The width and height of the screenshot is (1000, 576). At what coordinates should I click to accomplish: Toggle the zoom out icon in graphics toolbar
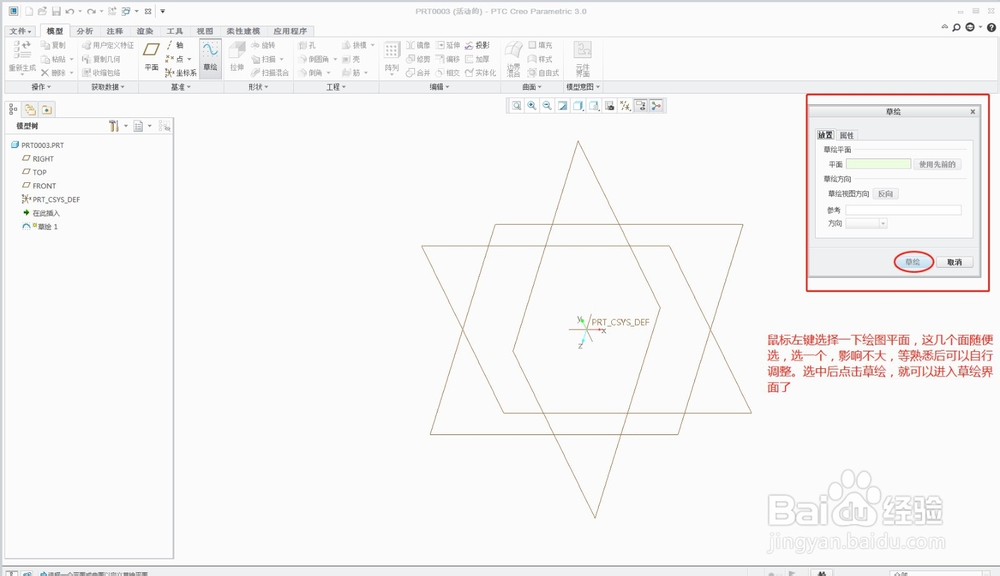547,105
